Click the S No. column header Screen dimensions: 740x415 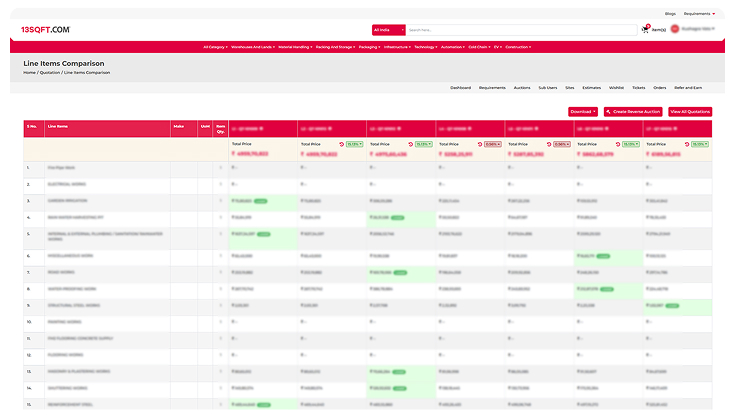pos(34,129)
